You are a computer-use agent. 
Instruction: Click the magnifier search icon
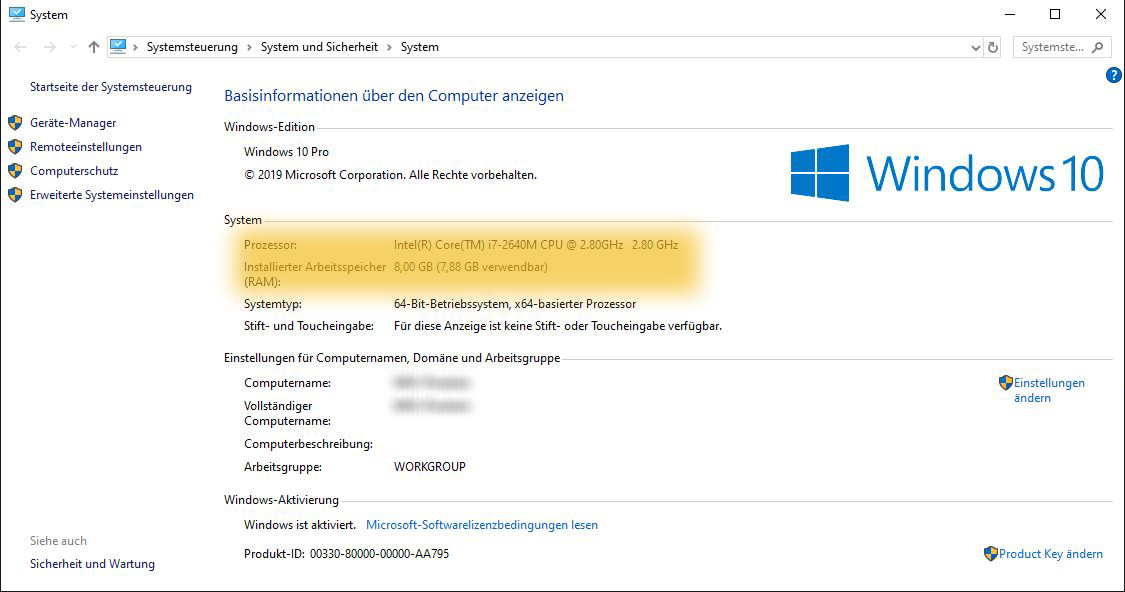[x=1097, y=47]
